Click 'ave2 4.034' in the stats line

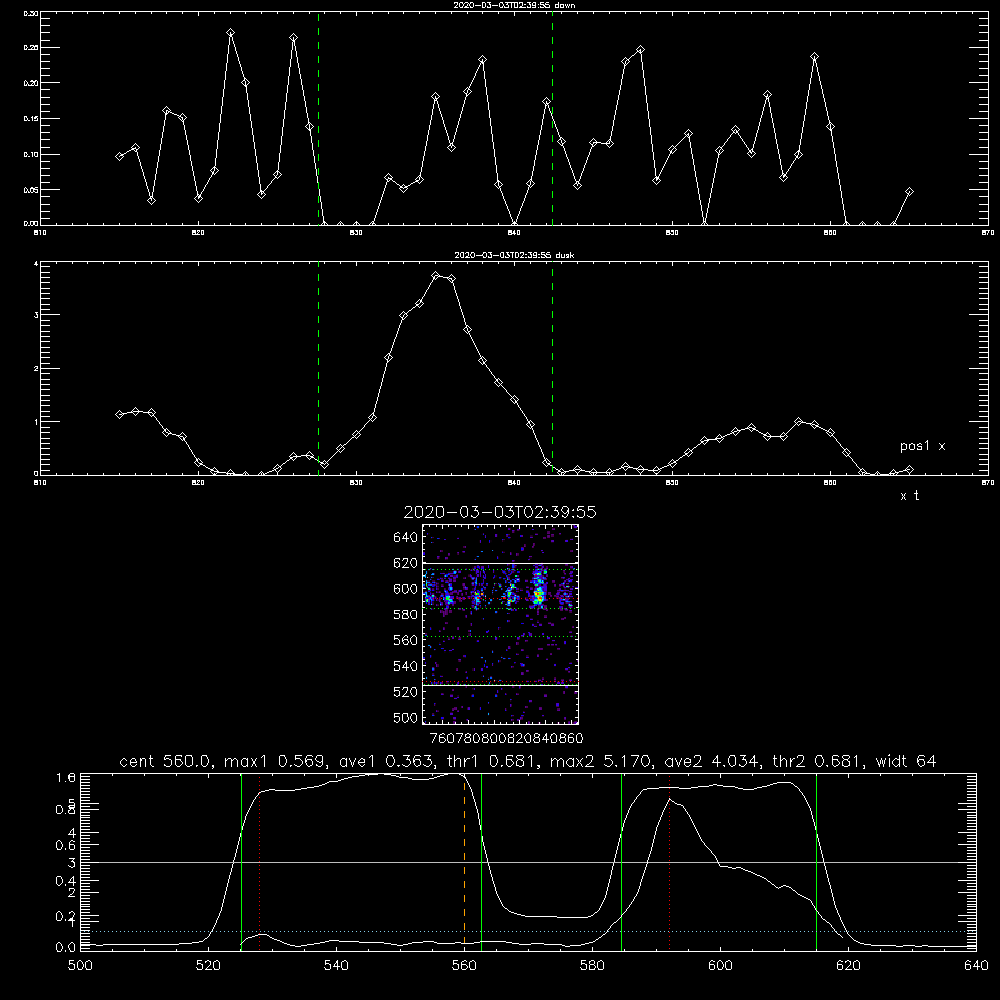[x=712, y=761]
